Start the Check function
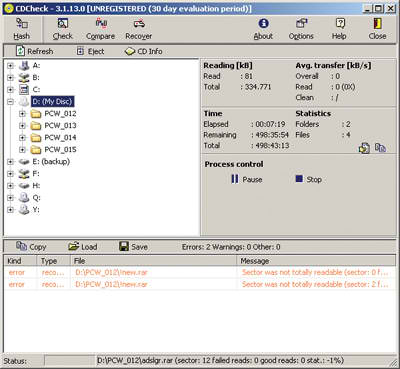Image resolution: width=400 pixels, height=369 pixels. (63, 29)
